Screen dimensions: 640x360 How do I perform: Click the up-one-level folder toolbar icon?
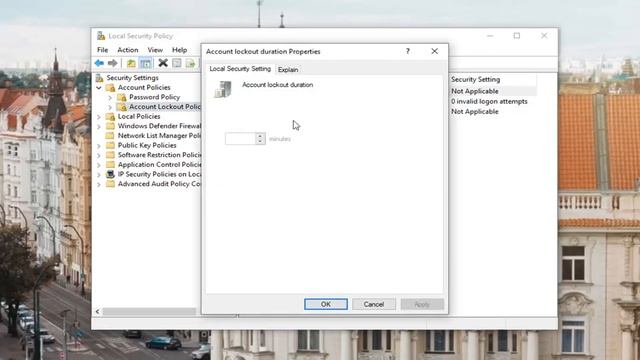coord(131,63)
